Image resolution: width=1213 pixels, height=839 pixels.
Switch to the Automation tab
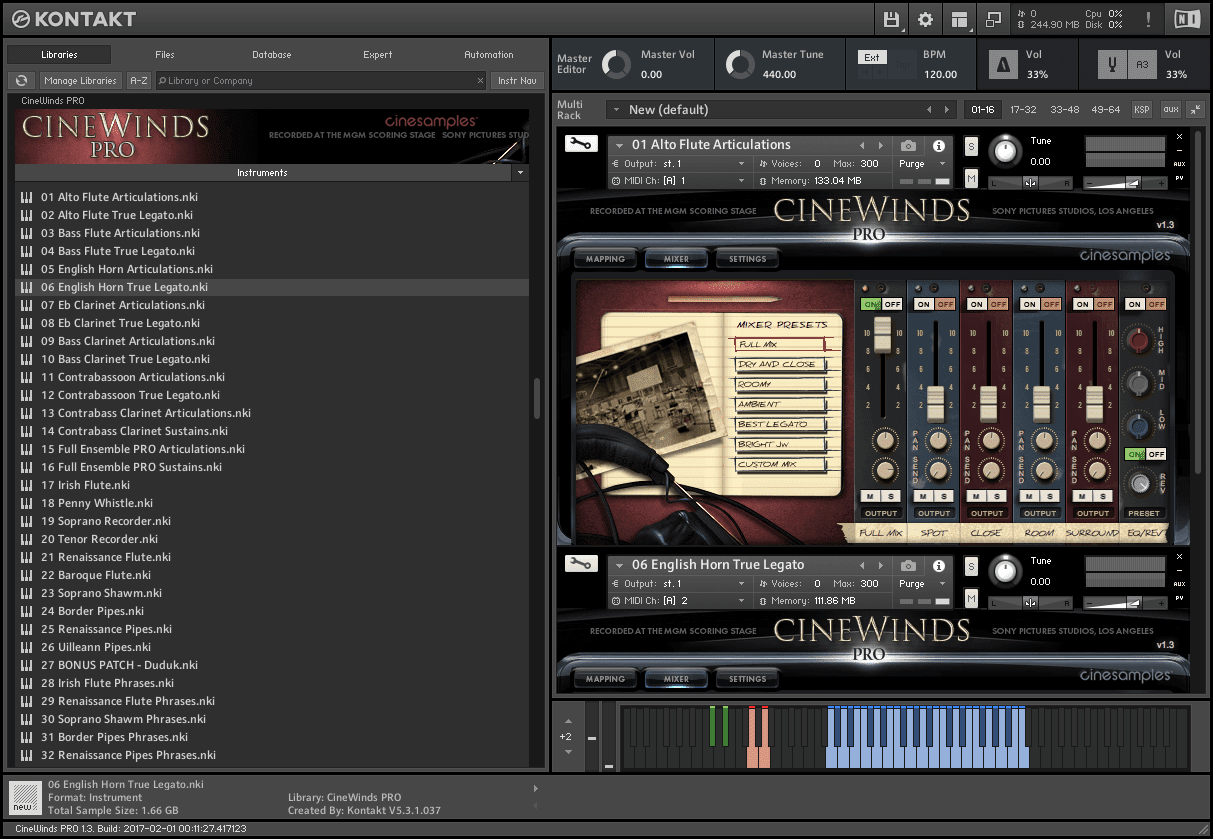pos(489,55)
